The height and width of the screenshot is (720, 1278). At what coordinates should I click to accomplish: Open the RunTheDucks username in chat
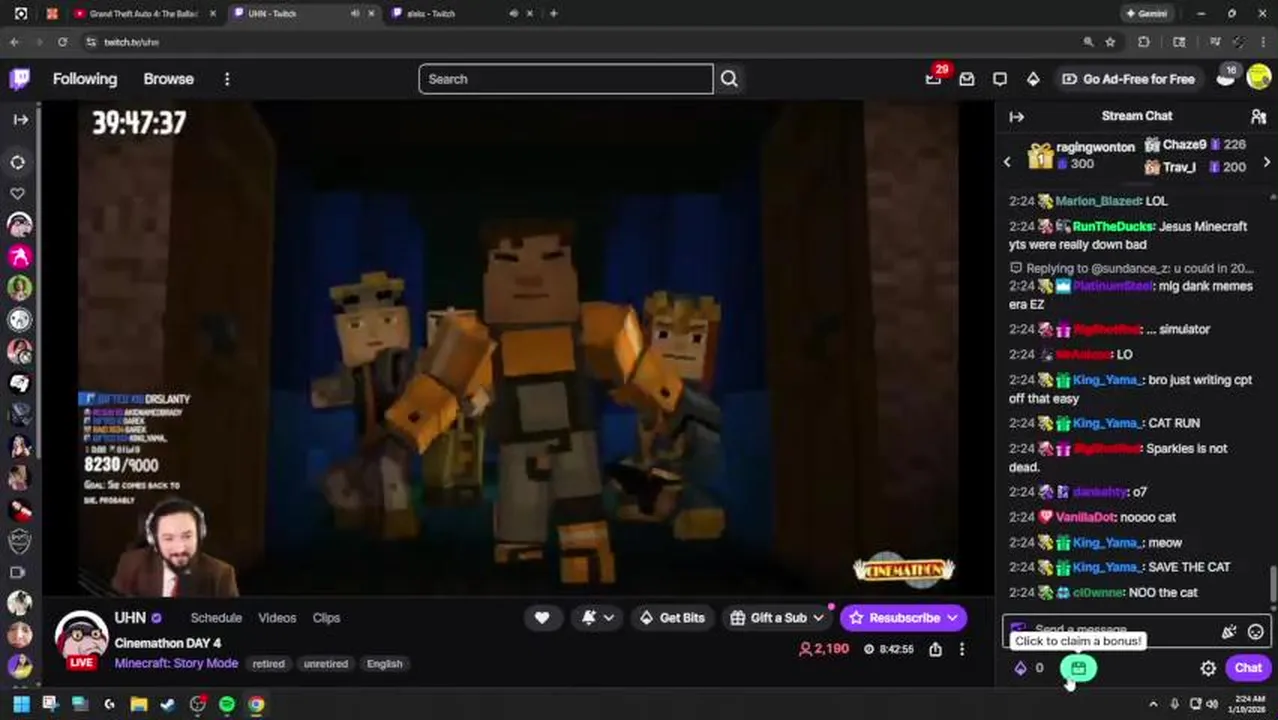click(x=1113, y=226)
